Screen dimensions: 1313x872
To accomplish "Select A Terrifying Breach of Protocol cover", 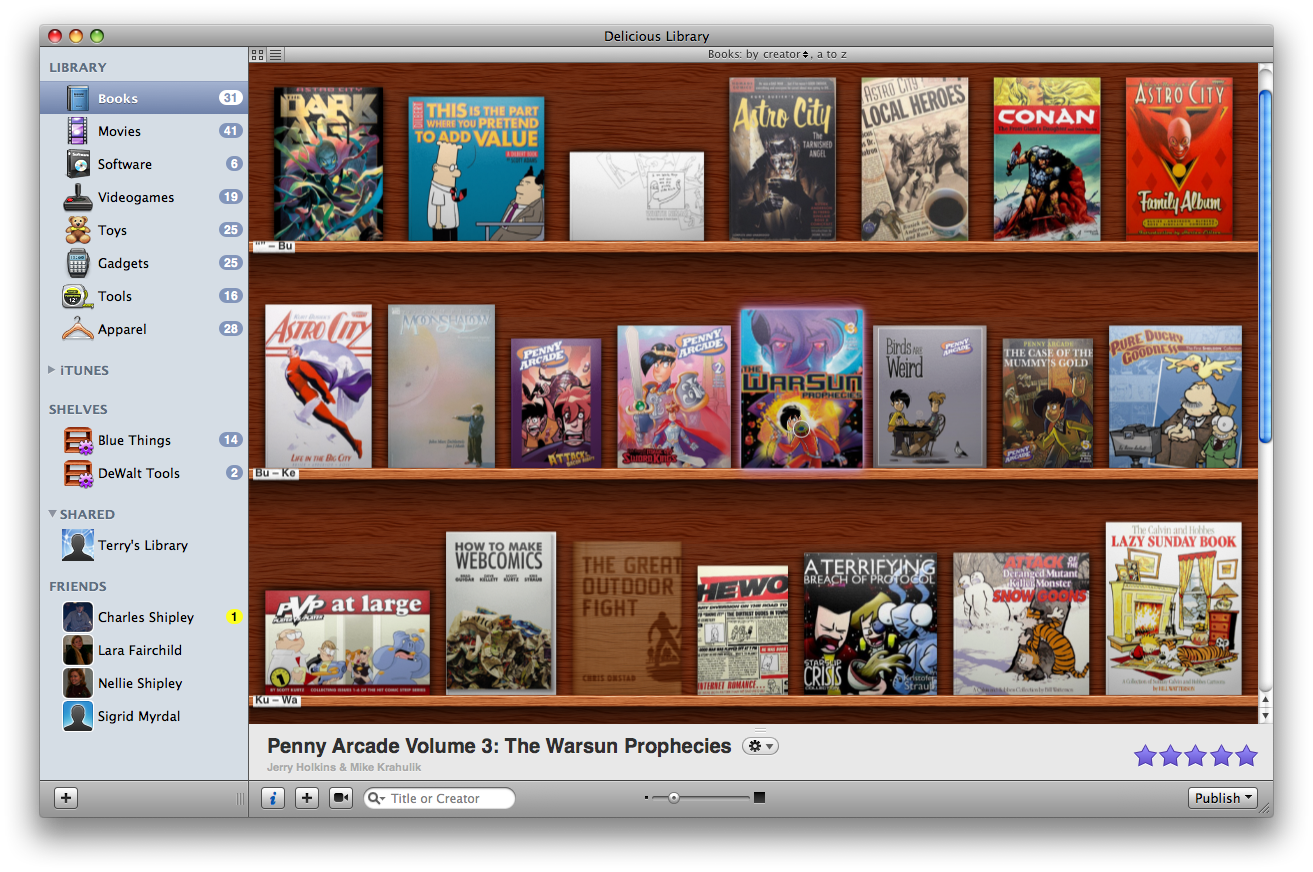I will point(871,624).
